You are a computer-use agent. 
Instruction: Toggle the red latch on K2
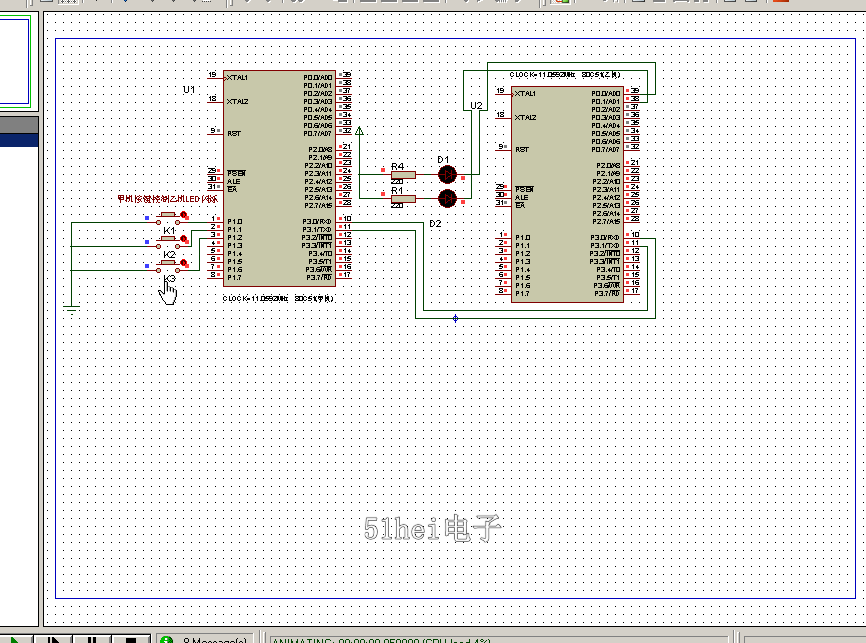[x=184, y=239]
